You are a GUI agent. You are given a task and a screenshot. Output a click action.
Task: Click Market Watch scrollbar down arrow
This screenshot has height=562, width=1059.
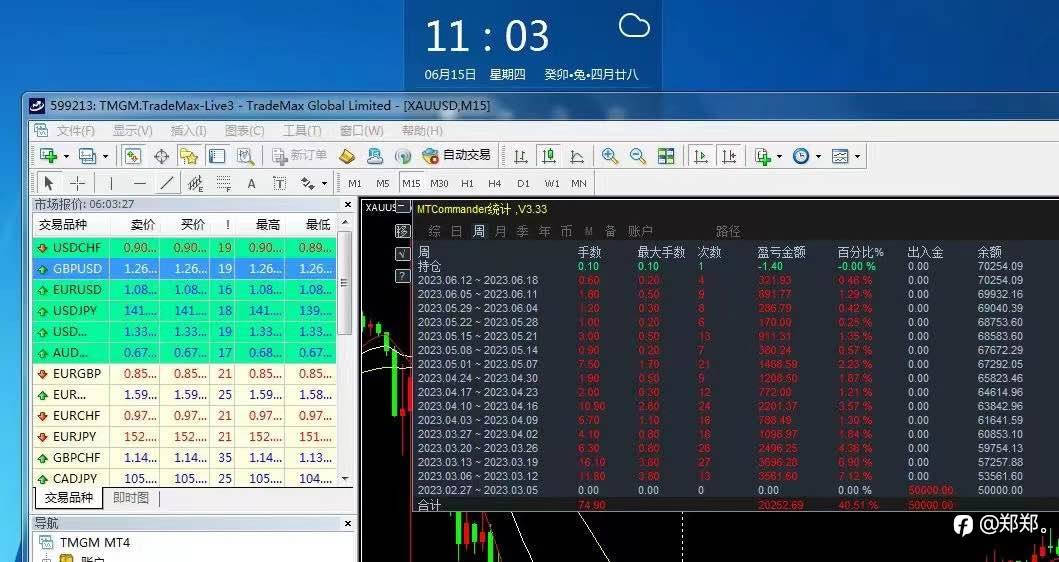pos(346,478)
